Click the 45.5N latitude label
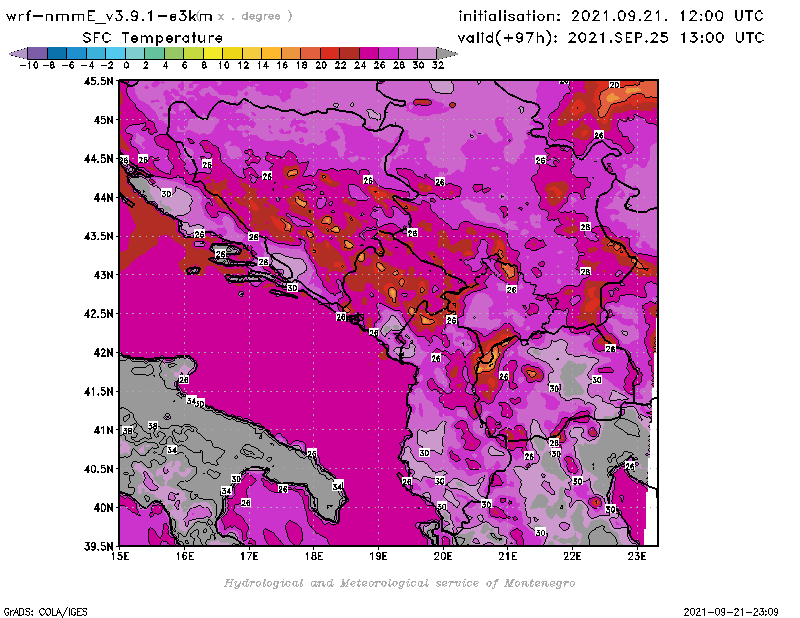Screen dimensions: 800x618 tap(99, 81)
